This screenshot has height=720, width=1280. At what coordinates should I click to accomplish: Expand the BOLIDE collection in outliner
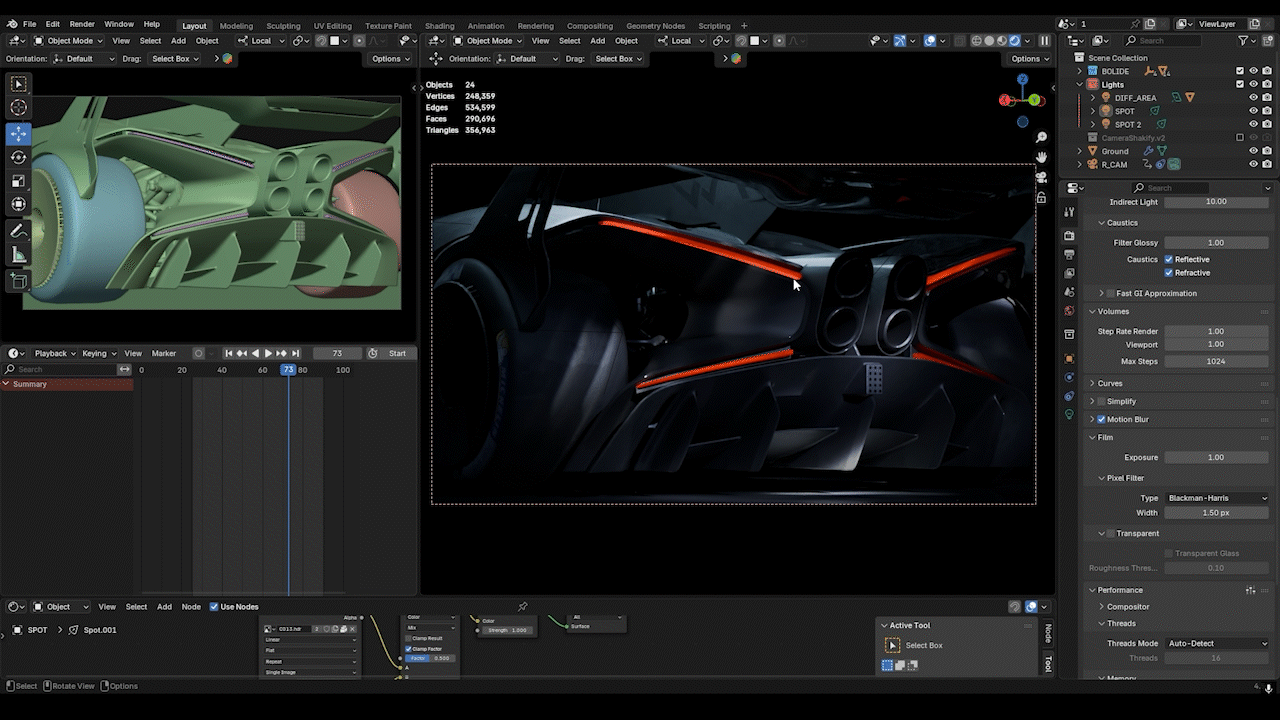tap(1079, 71)
